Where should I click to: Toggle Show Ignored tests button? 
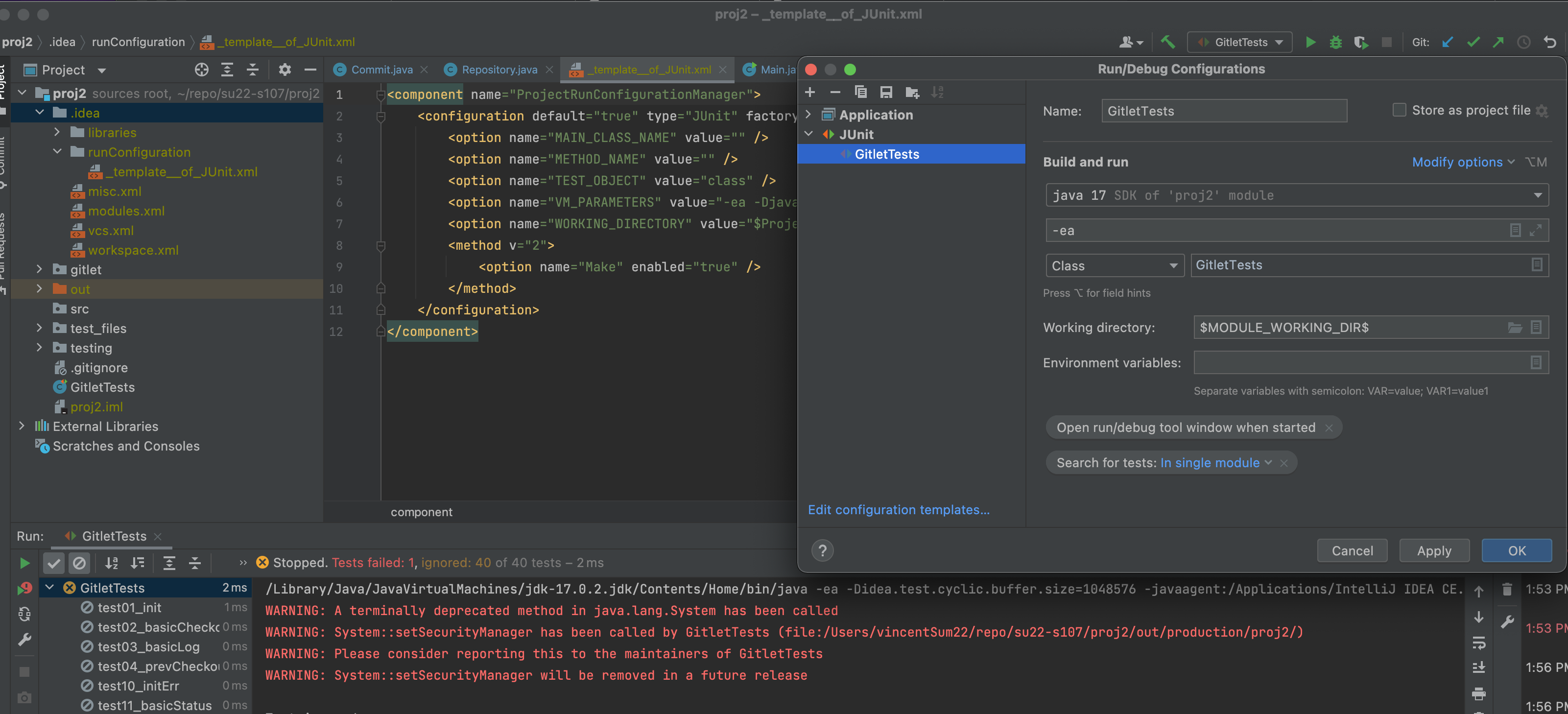click(79, 563)
